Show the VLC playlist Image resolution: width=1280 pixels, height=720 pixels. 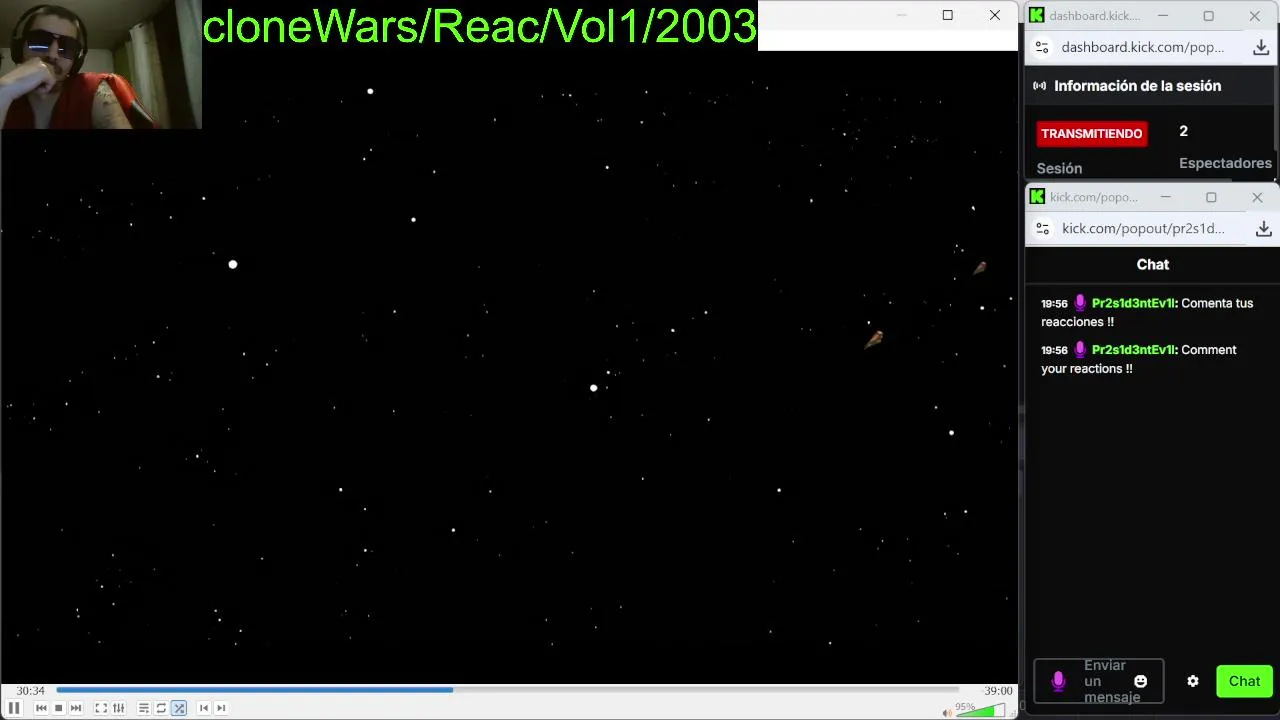click(144, 708)
